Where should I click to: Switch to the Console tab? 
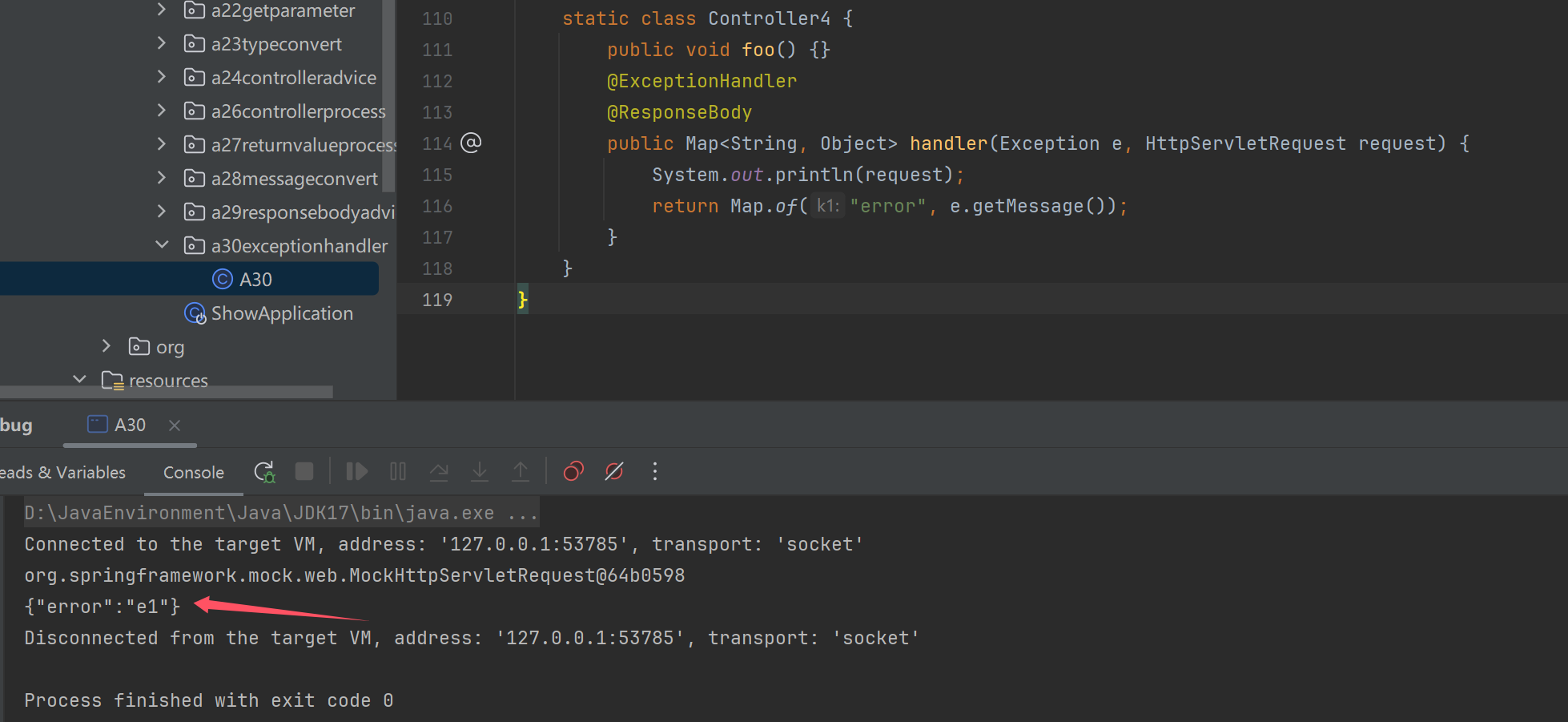194,473
